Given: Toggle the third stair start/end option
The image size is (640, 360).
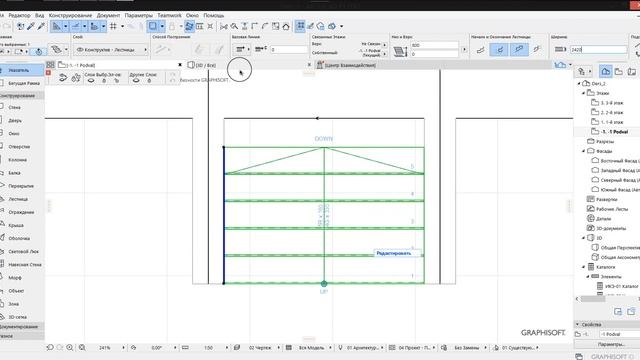Looking at the screenshot, I should pos(519,50).
